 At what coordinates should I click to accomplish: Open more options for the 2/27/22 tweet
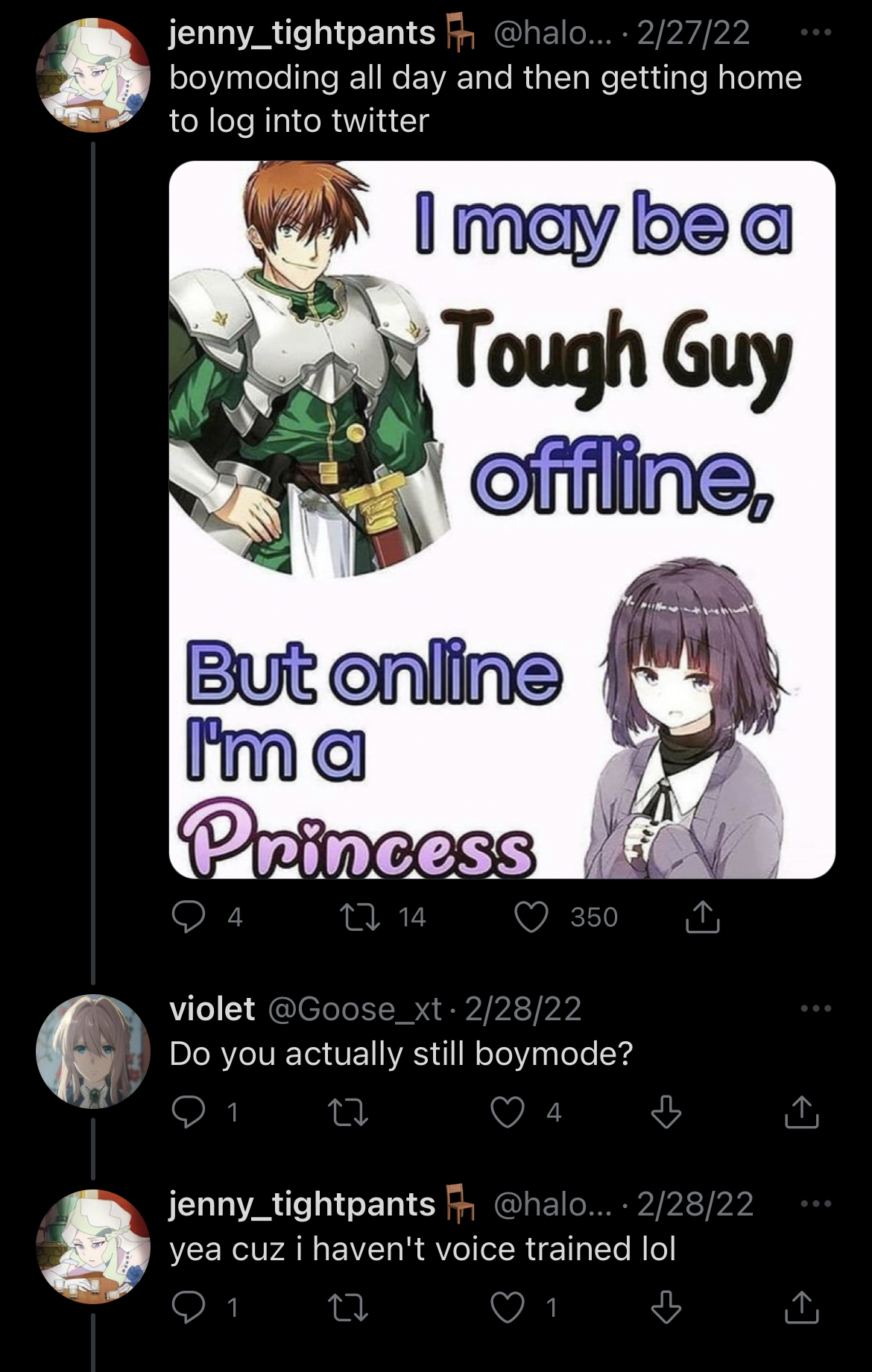[x=816, y=33]
